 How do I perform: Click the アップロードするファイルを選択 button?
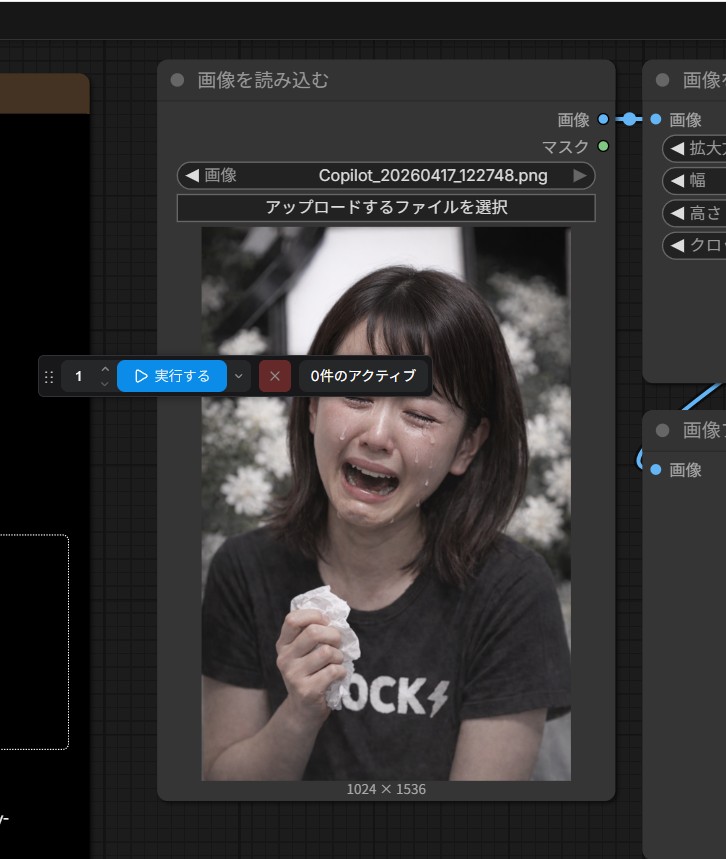(x=386, y=208)
